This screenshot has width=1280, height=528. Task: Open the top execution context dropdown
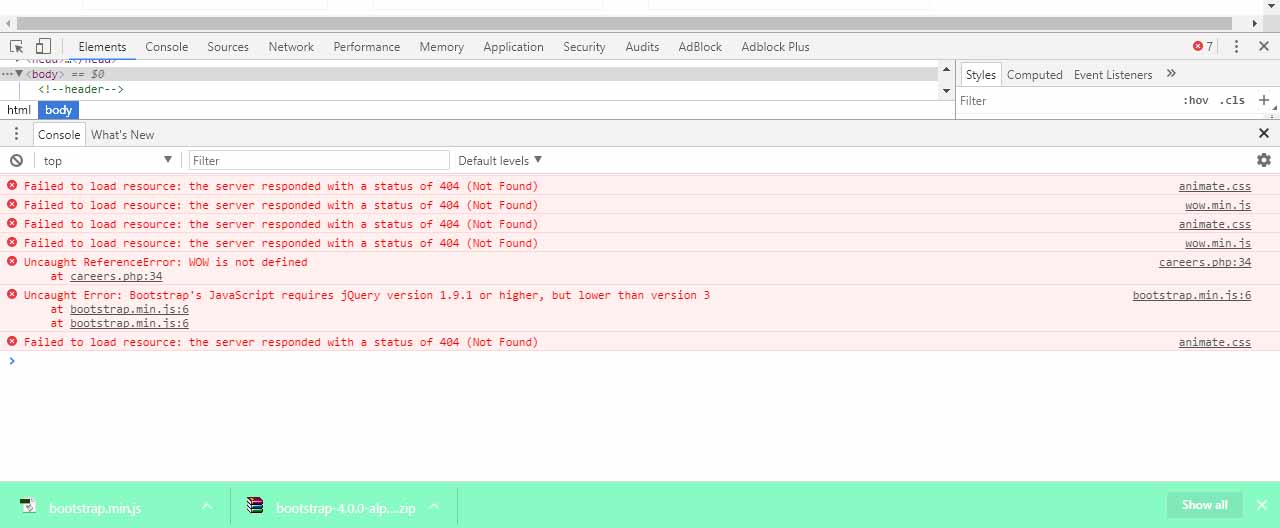point(108,160)
